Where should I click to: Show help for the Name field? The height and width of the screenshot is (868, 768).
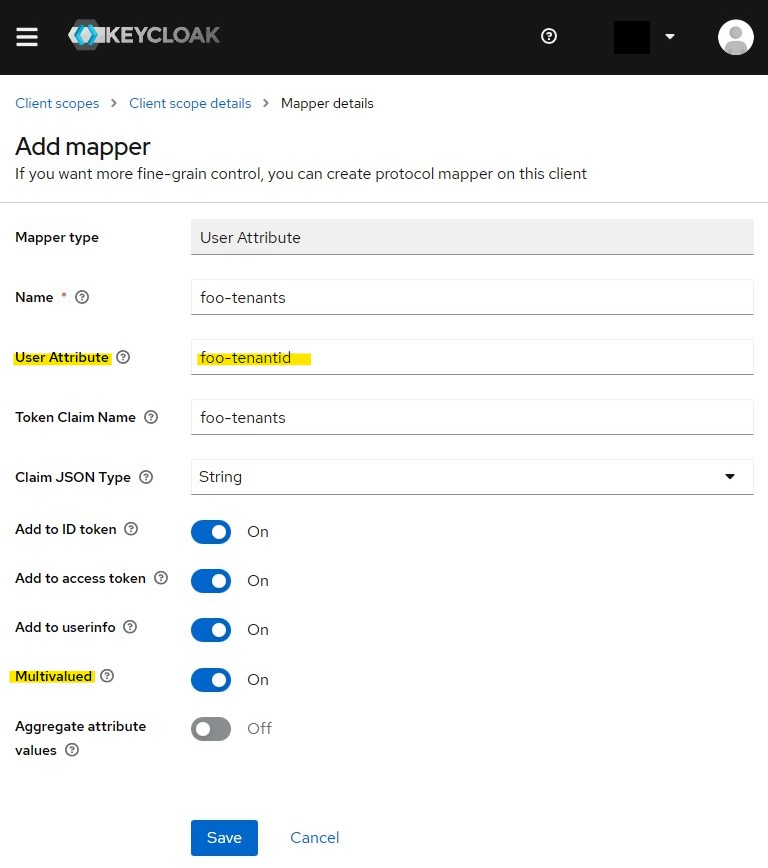pyautogui.click(x=83, y=297)
